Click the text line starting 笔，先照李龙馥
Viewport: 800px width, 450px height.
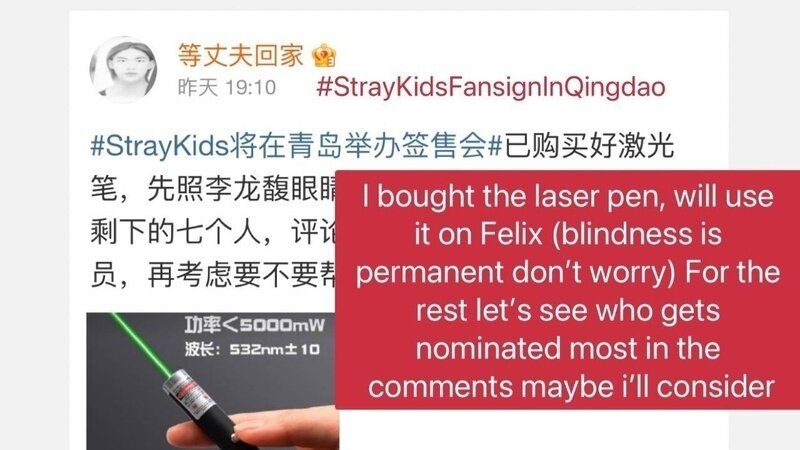(213, 190)
